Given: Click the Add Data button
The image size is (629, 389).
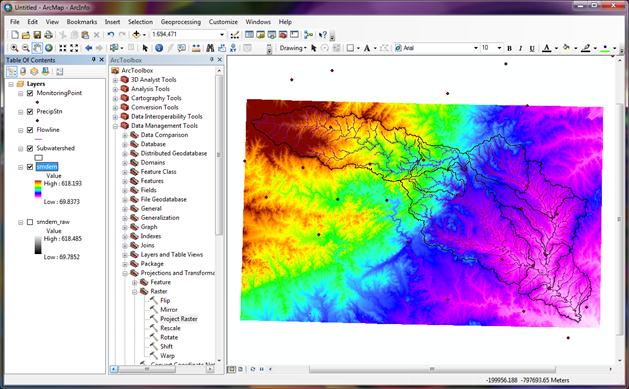Looking at the screenshot, I should coord(136,35).
